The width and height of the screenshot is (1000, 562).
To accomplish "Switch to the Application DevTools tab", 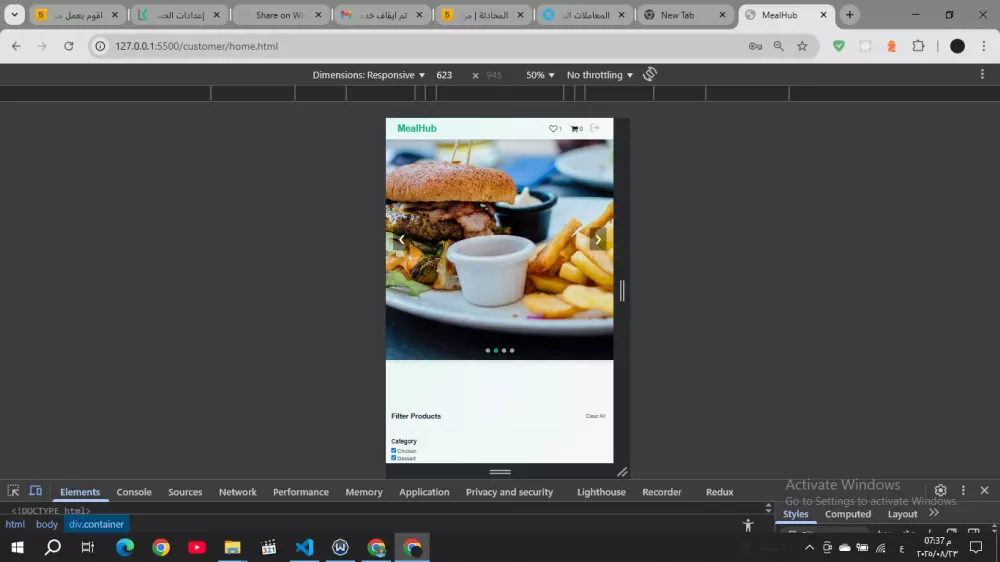I will tap(424, 492).
